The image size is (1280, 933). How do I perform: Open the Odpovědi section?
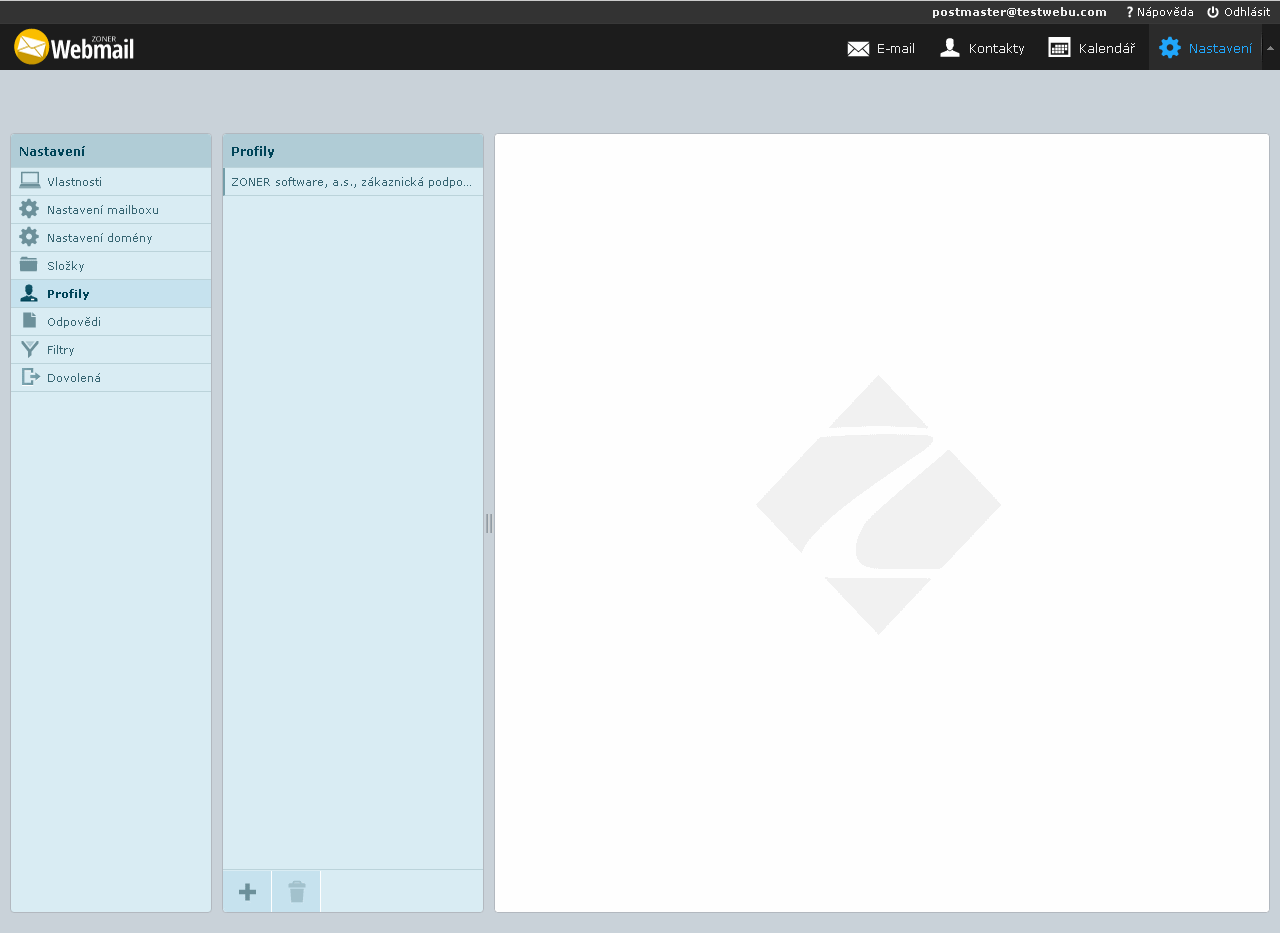click(73, 322)
